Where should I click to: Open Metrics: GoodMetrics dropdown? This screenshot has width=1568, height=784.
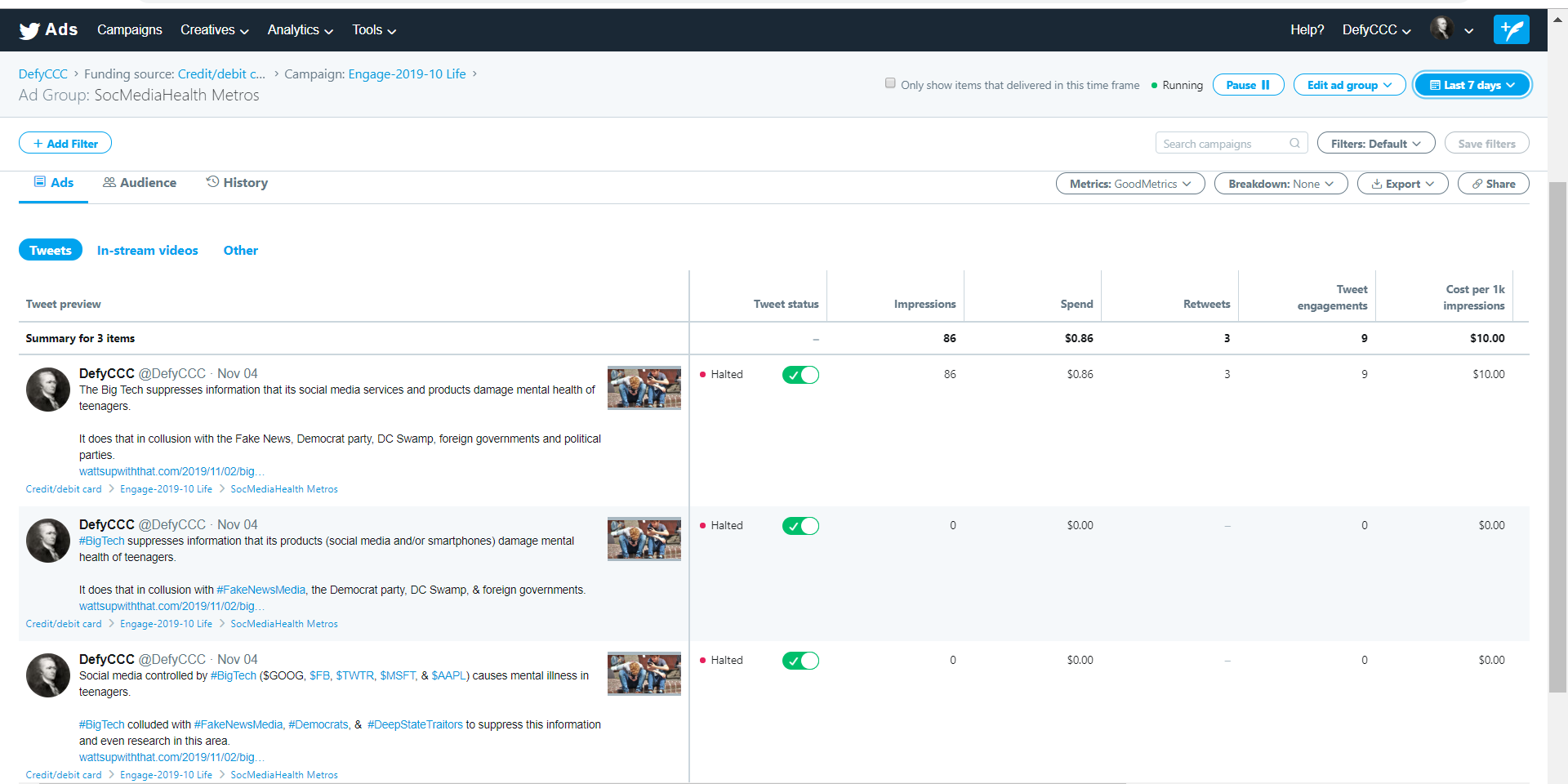1130,184
